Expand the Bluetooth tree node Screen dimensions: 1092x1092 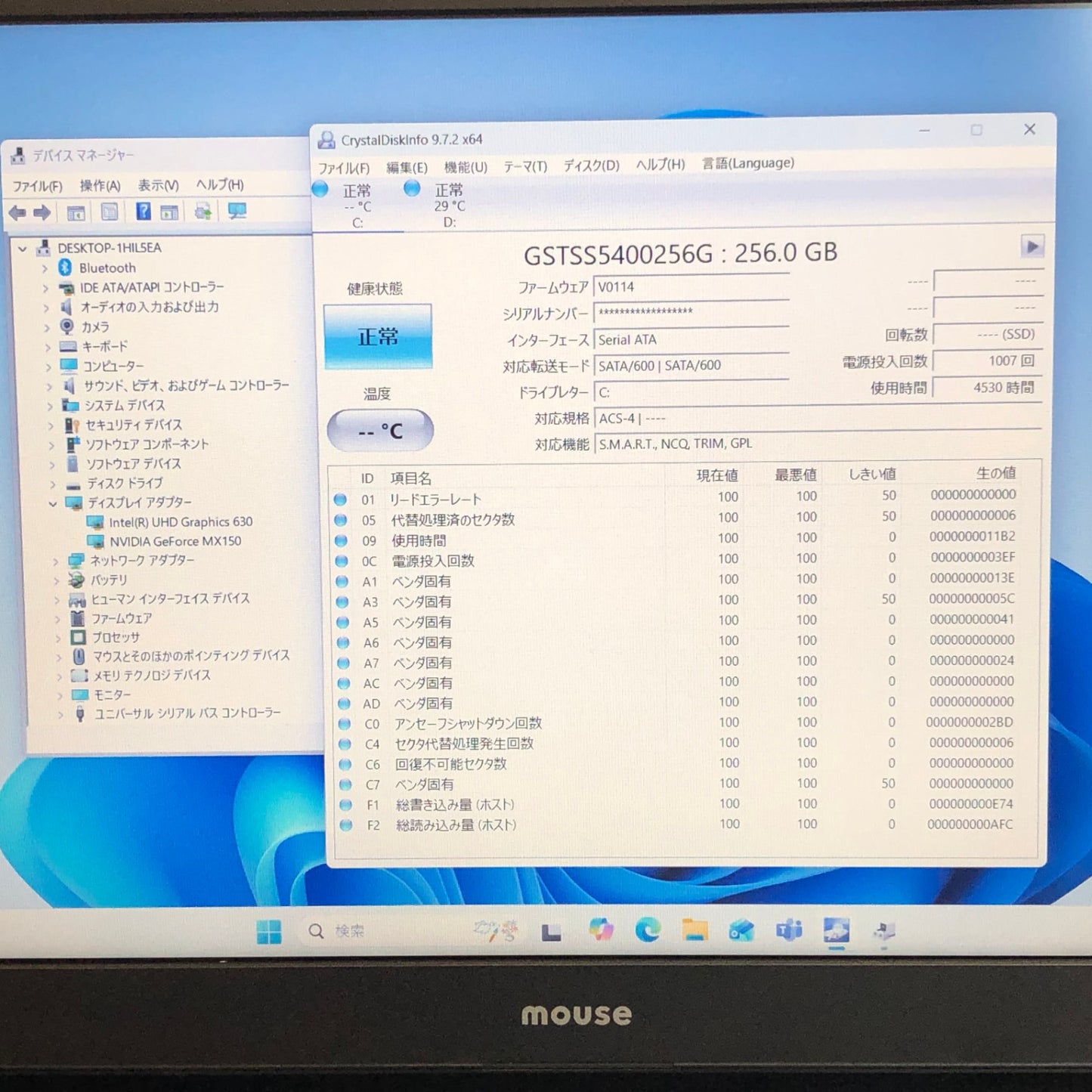tap(47, 268)
